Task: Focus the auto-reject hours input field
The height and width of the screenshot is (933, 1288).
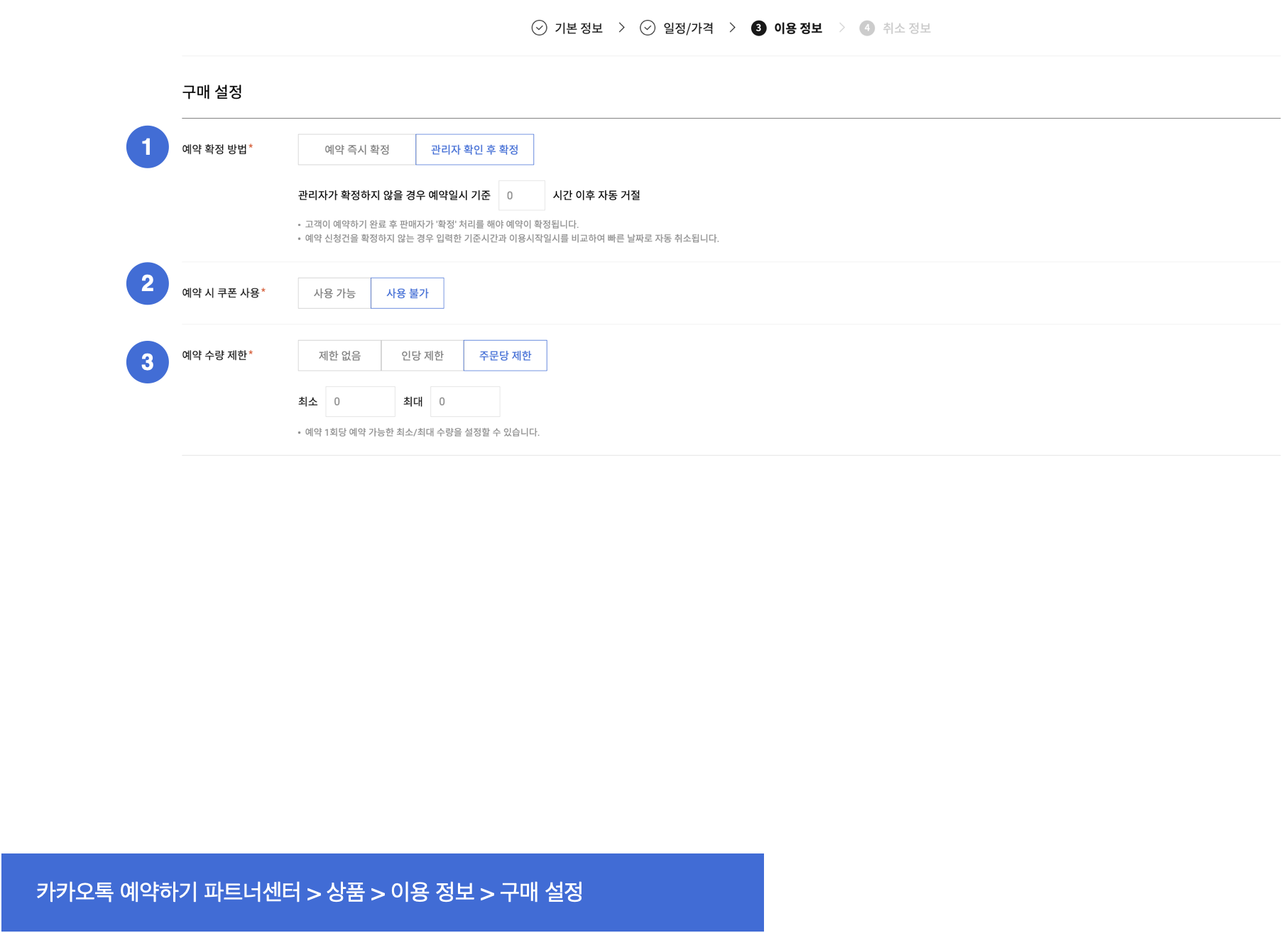Action: (x=521, y=195)
